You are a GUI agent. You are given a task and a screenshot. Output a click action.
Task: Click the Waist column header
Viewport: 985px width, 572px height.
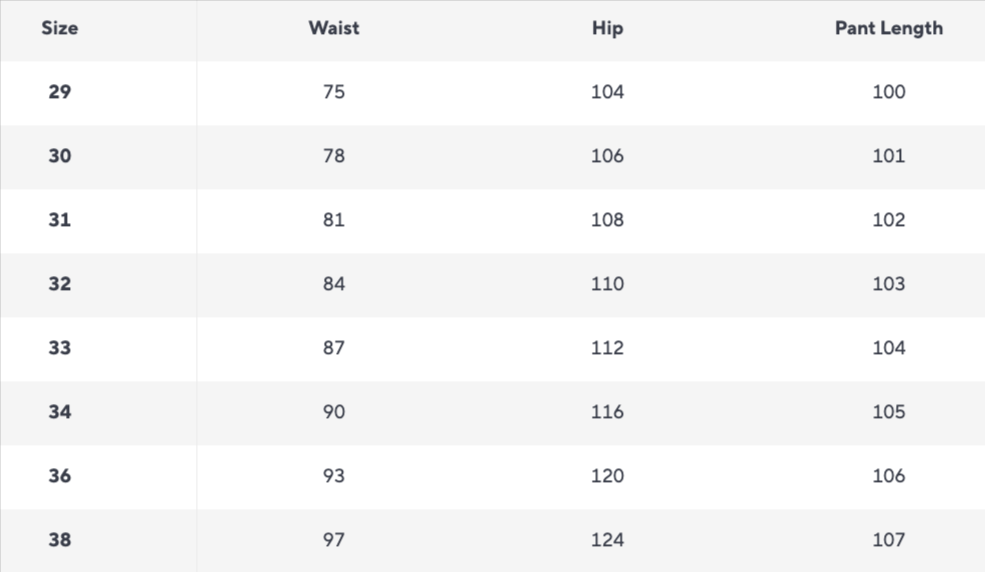[x=333, y=28]
